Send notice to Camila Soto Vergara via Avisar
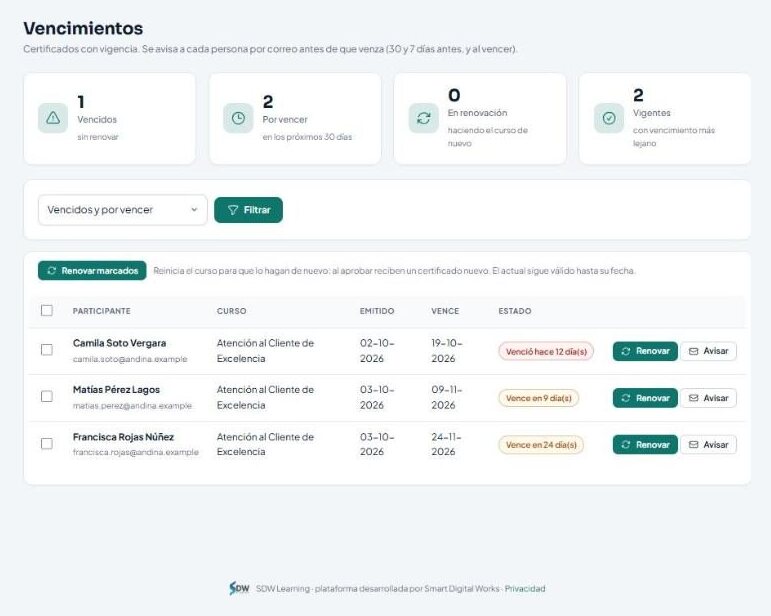 pyautogui.click(x=709, y=351)
